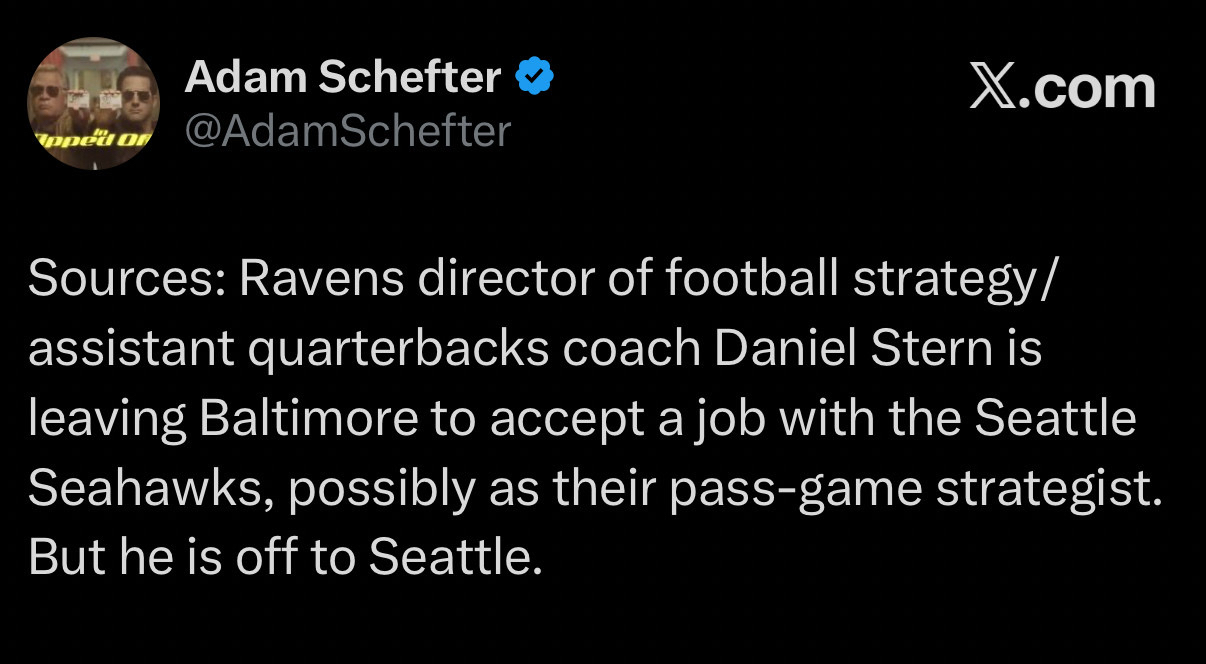1206x664 pixels.
Task: Click the @AdamSchefter handle
Action: (348, 130)
